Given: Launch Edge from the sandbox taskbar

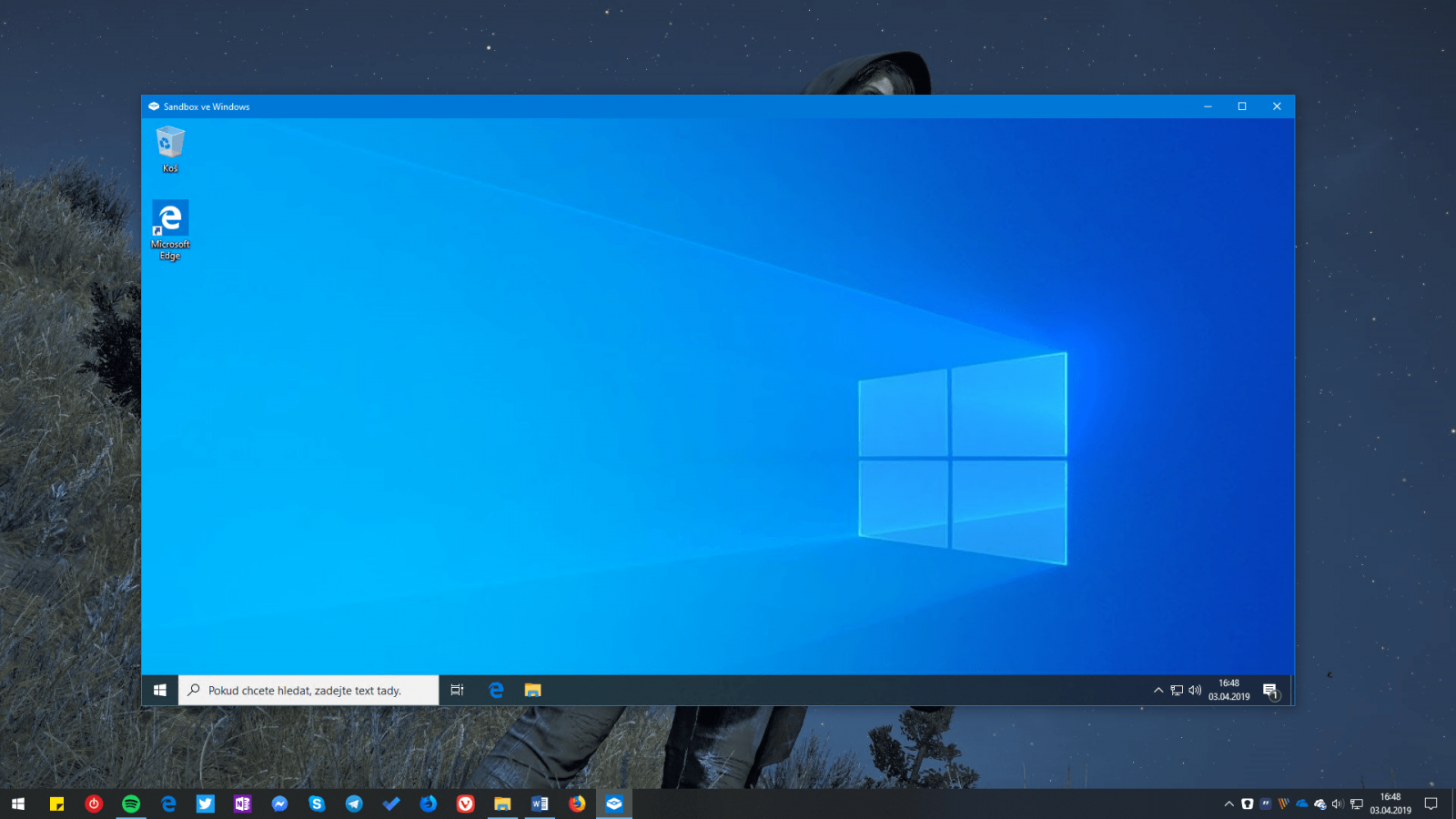Looking at the screenshot, I should click(495, 690).
